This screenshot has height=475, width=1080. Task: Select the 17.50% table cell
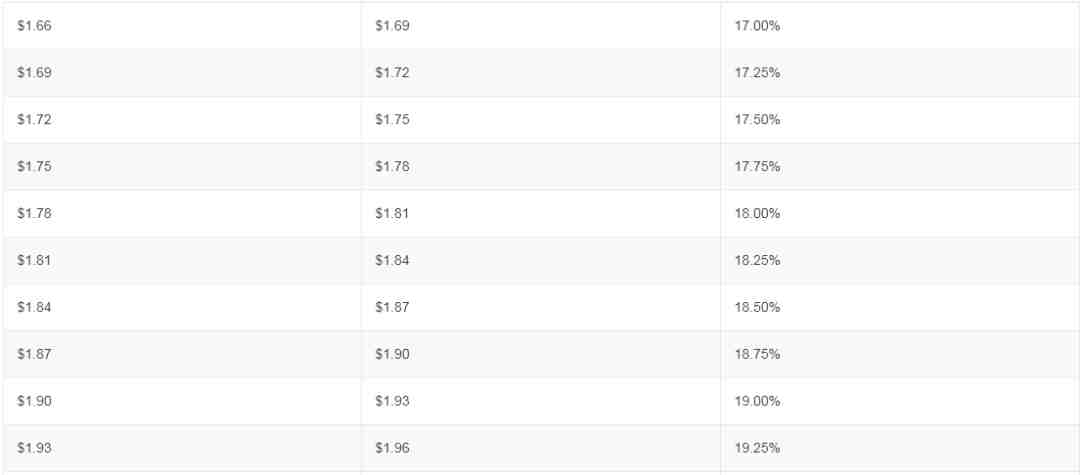900,120
